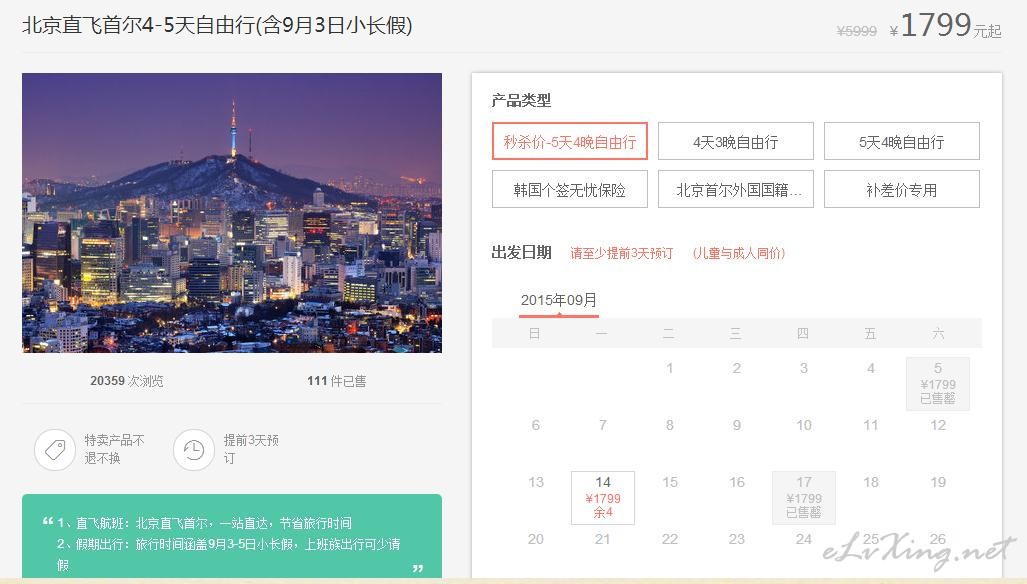The image size is (1027, 584).
Task: Click the 特卖产品不退不换 label
Action: tap(115, 449)
